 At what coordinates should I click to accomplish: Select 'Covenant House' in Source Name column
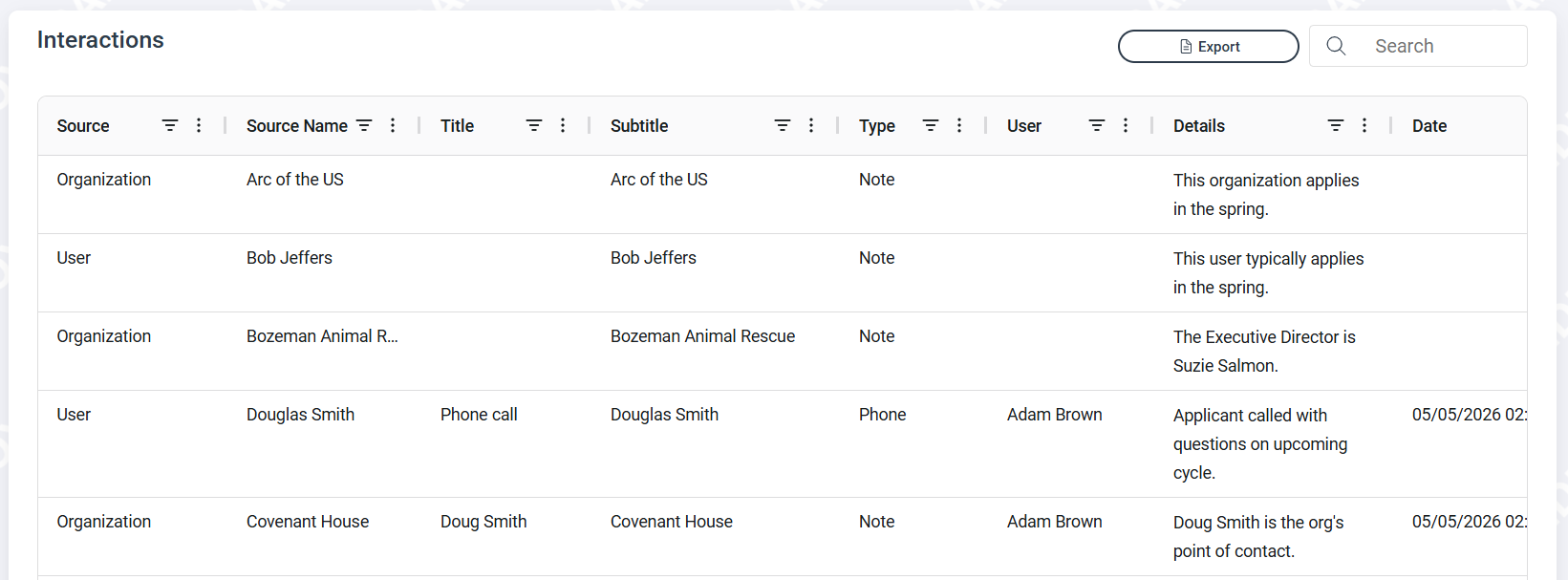tap(308, 522)
